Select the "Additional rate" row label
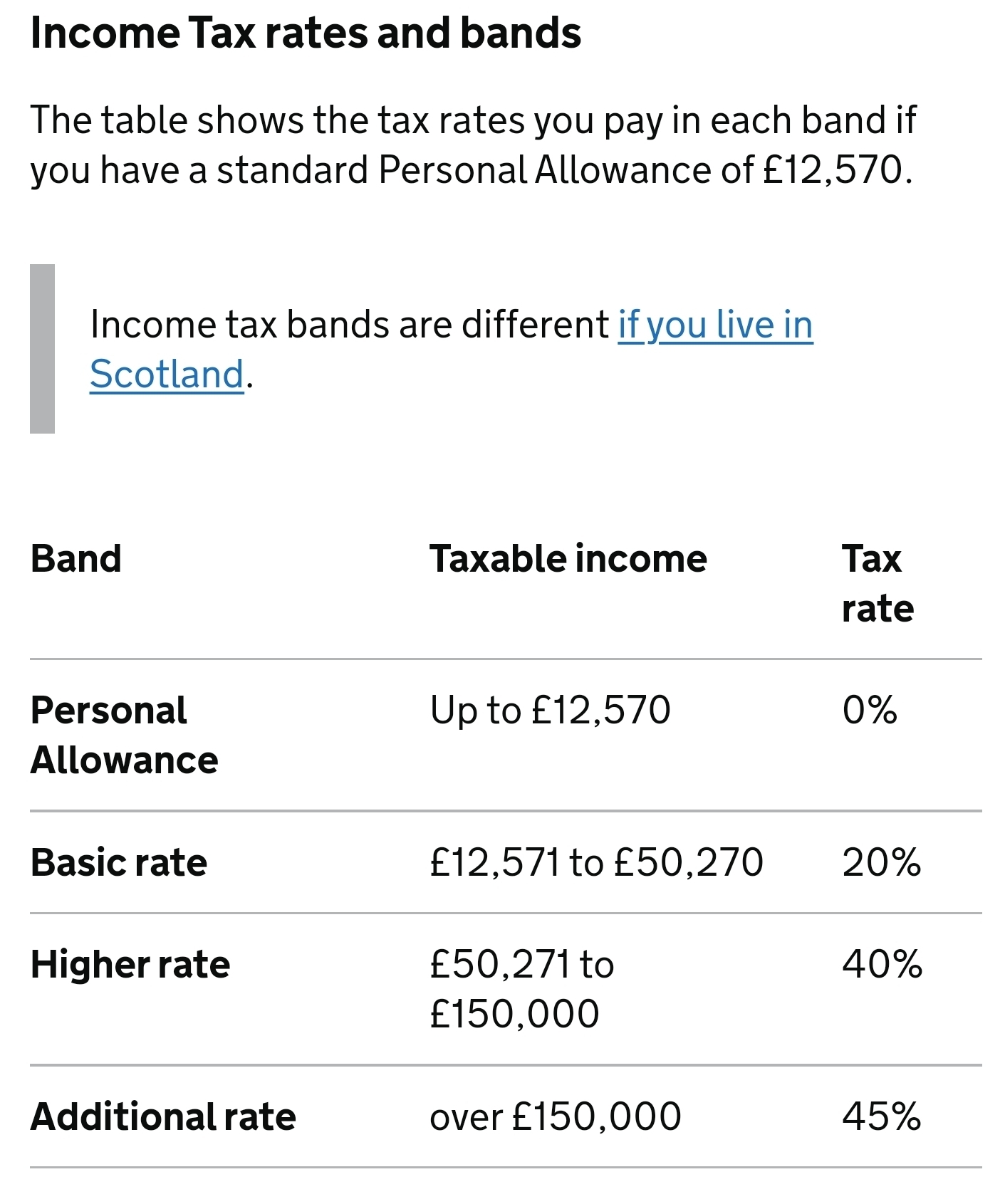The height and width of the screenshot is (1204, 1005). 163,1117
